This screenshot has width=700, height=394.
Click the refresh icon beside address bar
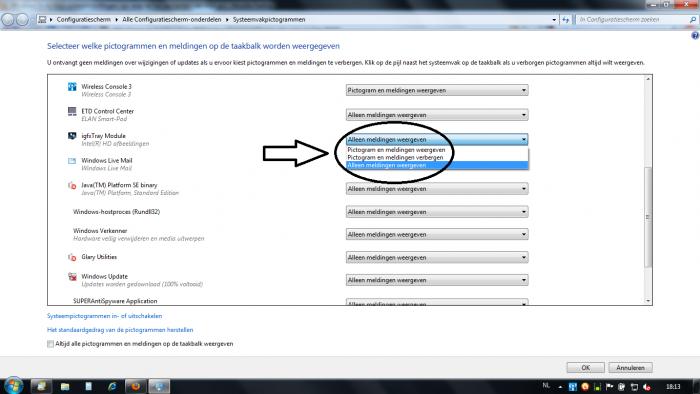point(566,20)
